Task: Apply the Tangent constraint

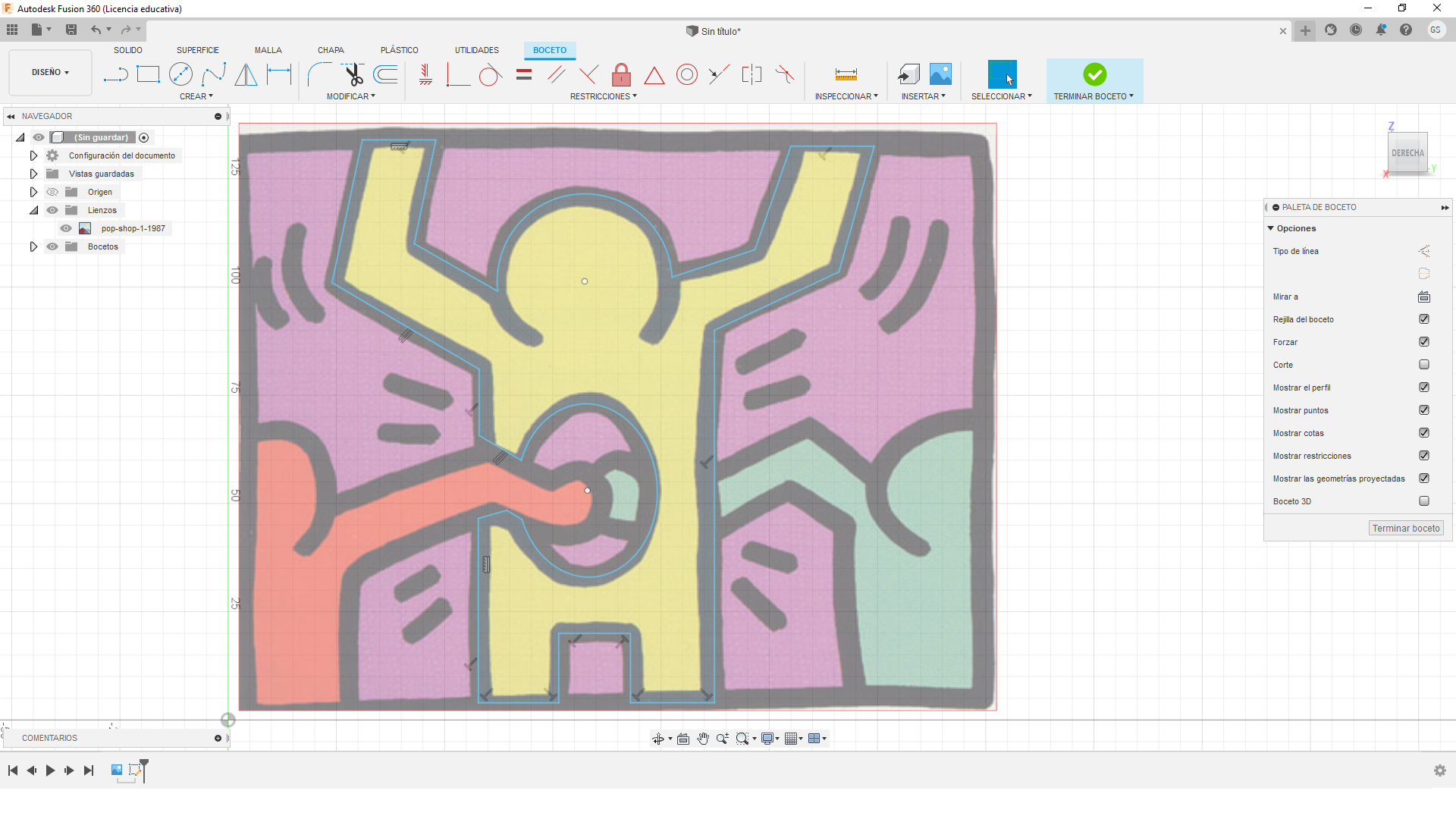Action: 489,74
